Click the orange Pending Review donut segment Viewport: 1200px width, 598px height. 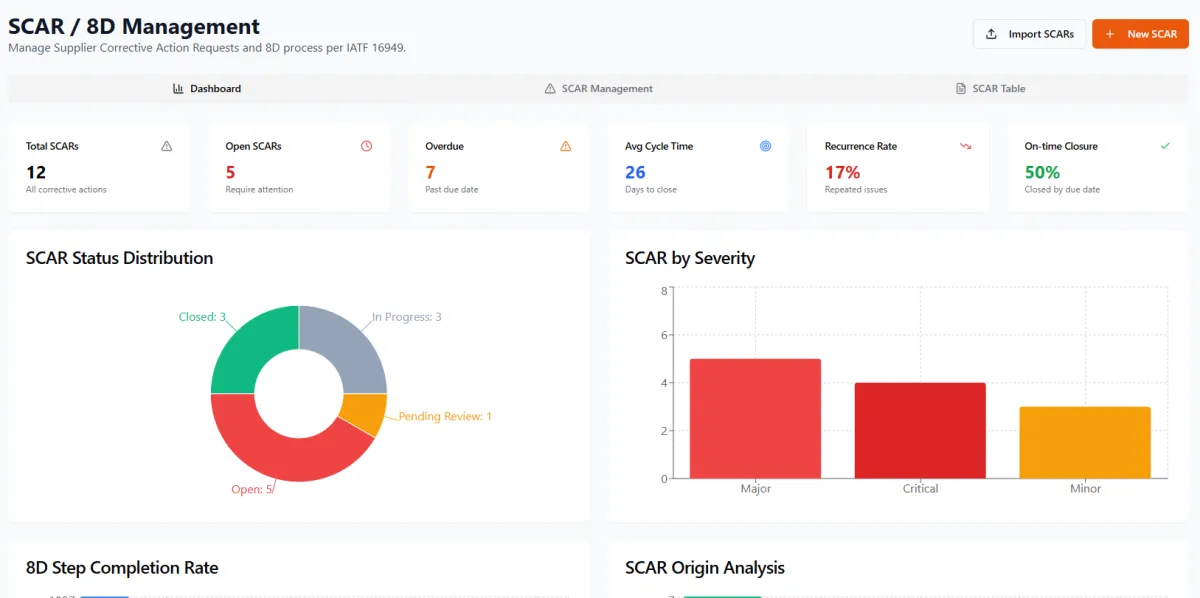pyautogui.click(x=364, y=413)
